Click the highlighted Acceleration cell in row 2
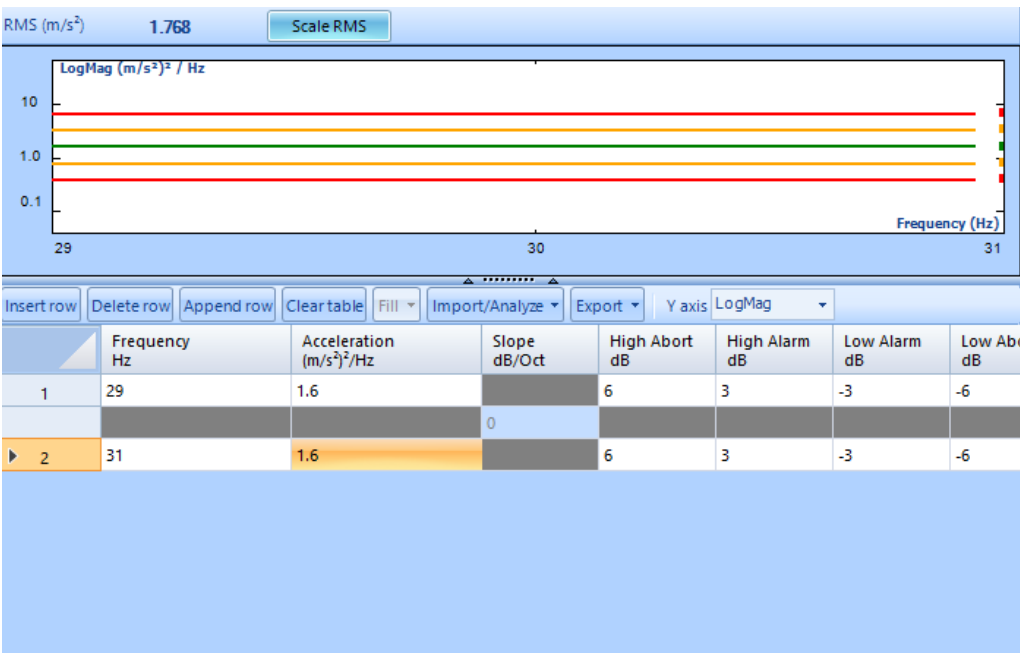The width and height of the screenshot is (1020, 658). click(x=386, y=456)
